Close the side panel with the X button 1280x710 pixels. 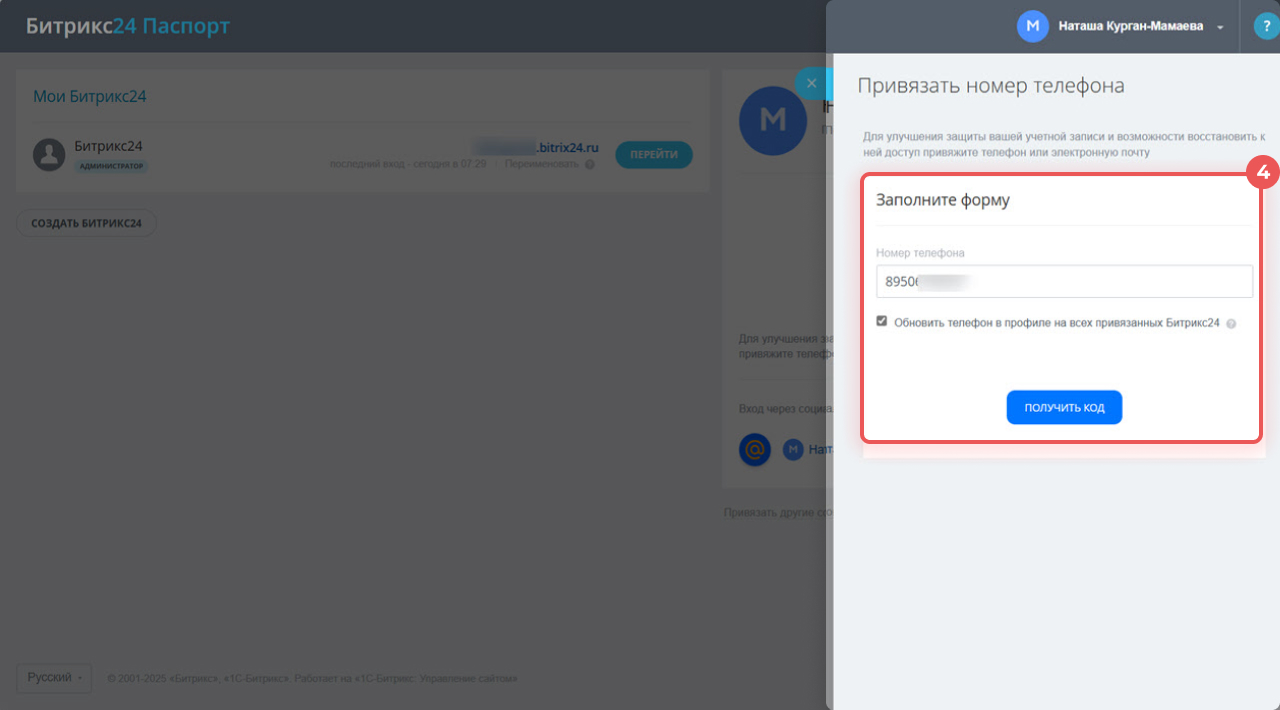(x=811, y=83)
